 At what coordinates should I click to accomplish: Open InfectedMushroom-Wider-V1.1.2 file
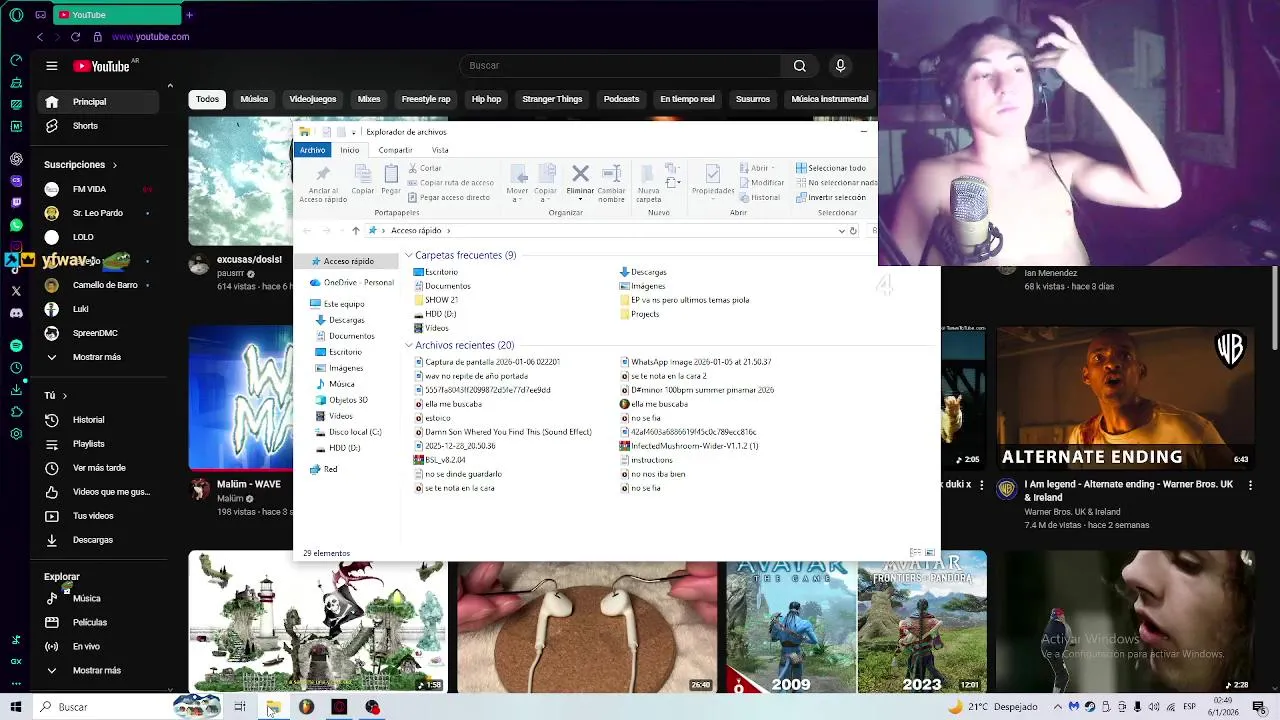tap(689, 446)
